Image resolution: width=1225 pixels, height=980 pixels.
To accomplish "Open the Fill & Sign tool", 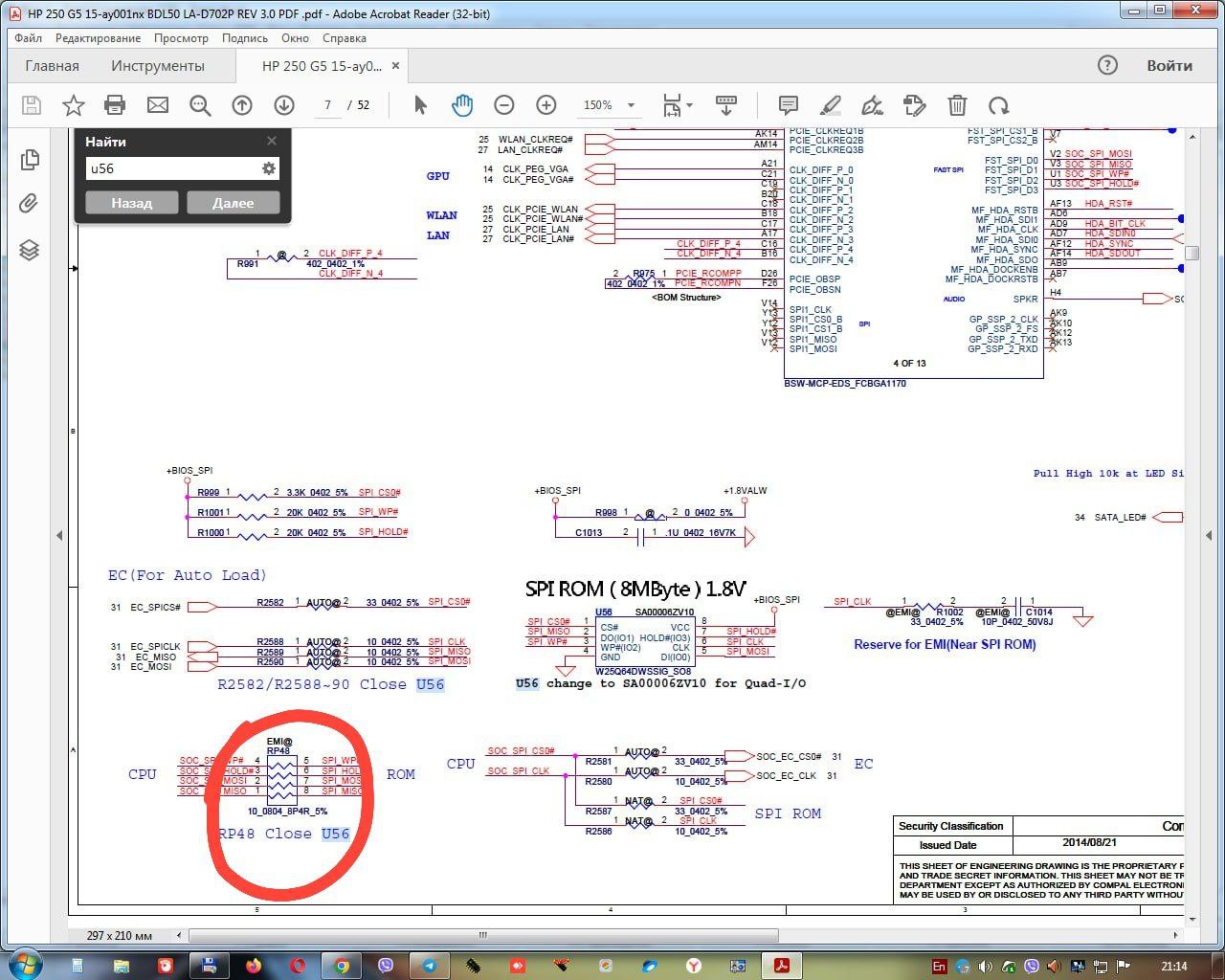I will [x=915, y=105].
